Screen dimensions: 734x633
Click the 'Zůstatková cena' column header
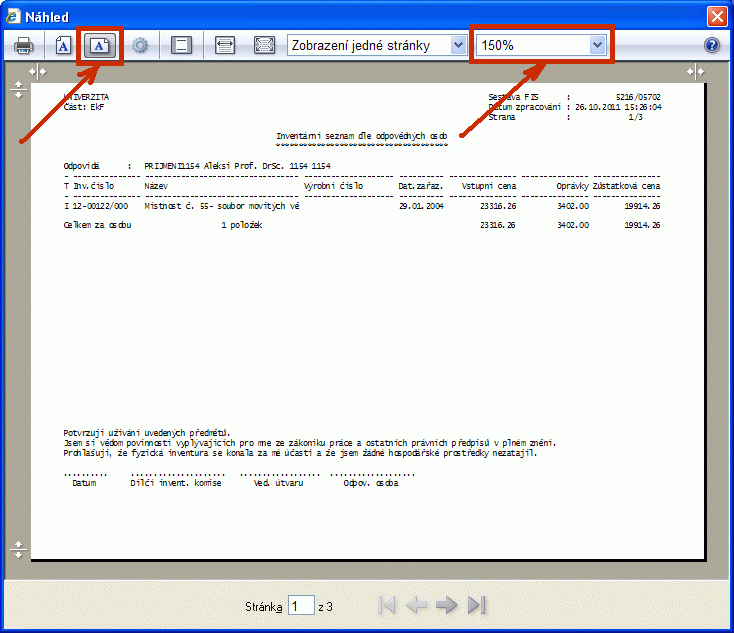click(x=626, y=186)
